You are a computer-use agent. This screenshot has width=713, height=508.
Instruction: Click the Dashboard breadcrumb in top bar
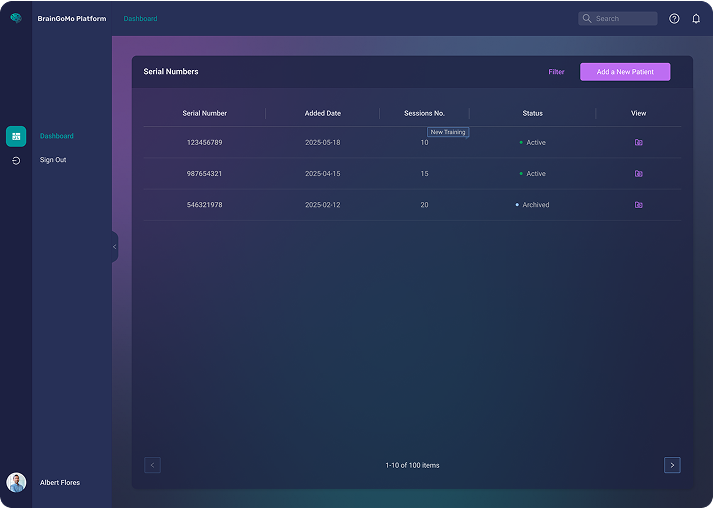coord(141,19)
